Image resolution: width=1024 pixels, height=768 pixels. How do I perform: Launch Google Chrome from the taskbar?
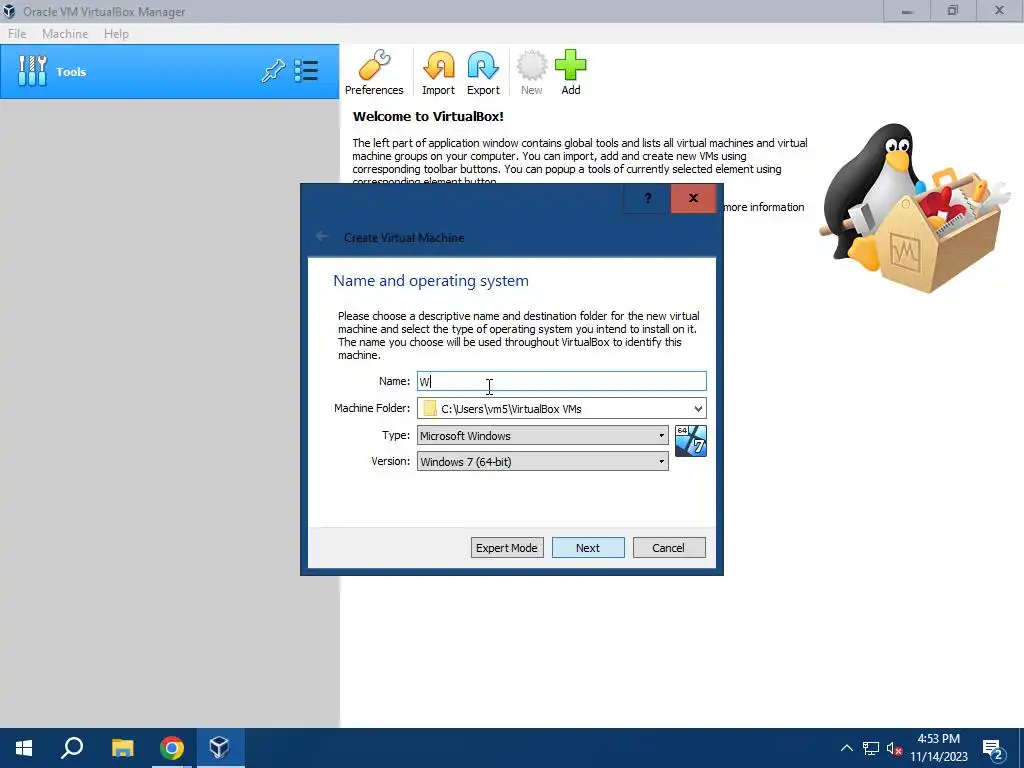(172, 748)
